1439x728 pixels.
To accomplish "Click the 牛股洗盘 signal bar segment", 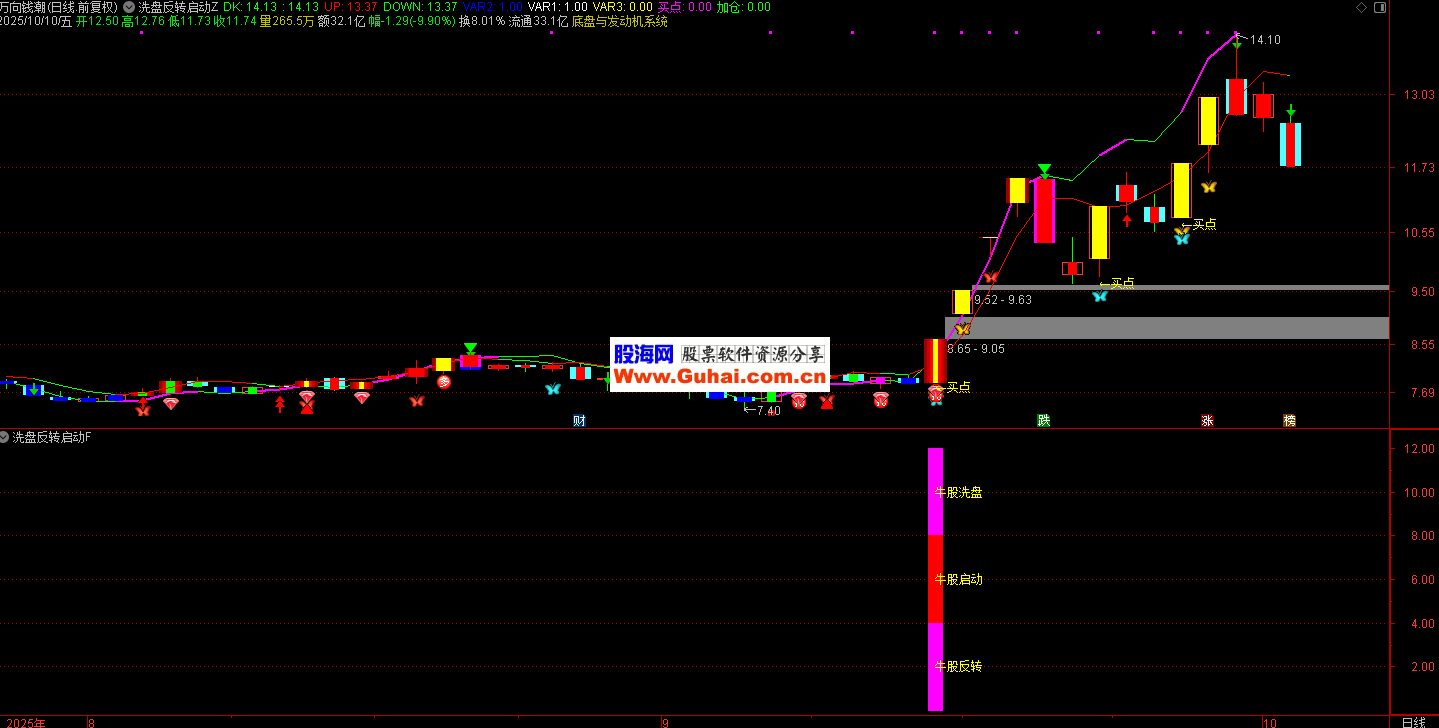I will tap(936, 491).
